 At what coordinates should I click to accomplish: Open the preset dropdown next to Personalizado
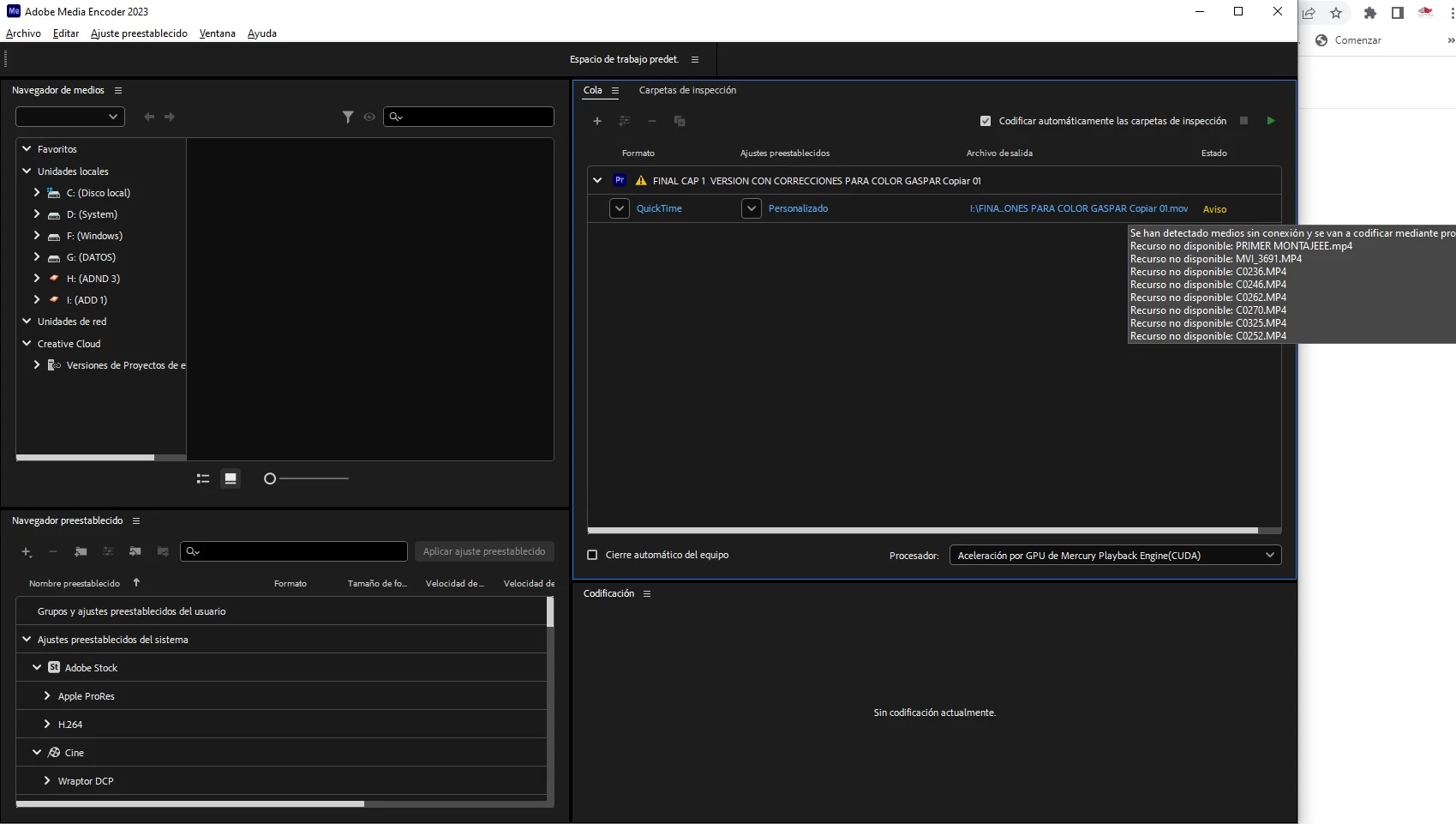coord(752,208)
